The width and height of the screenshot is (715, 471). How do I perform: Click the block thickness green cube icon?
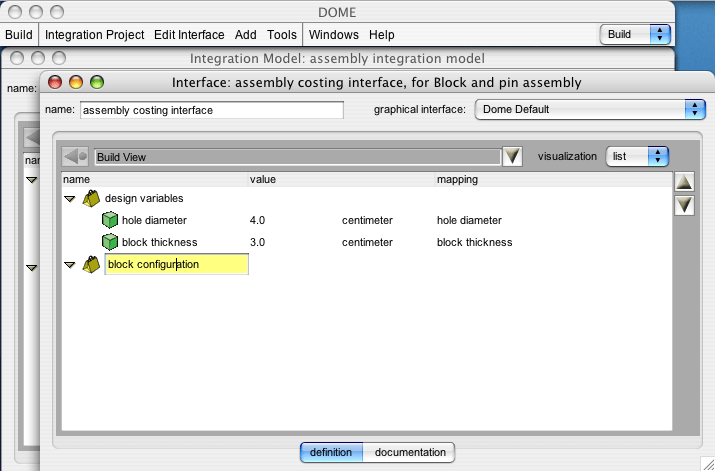coord(109,242)
